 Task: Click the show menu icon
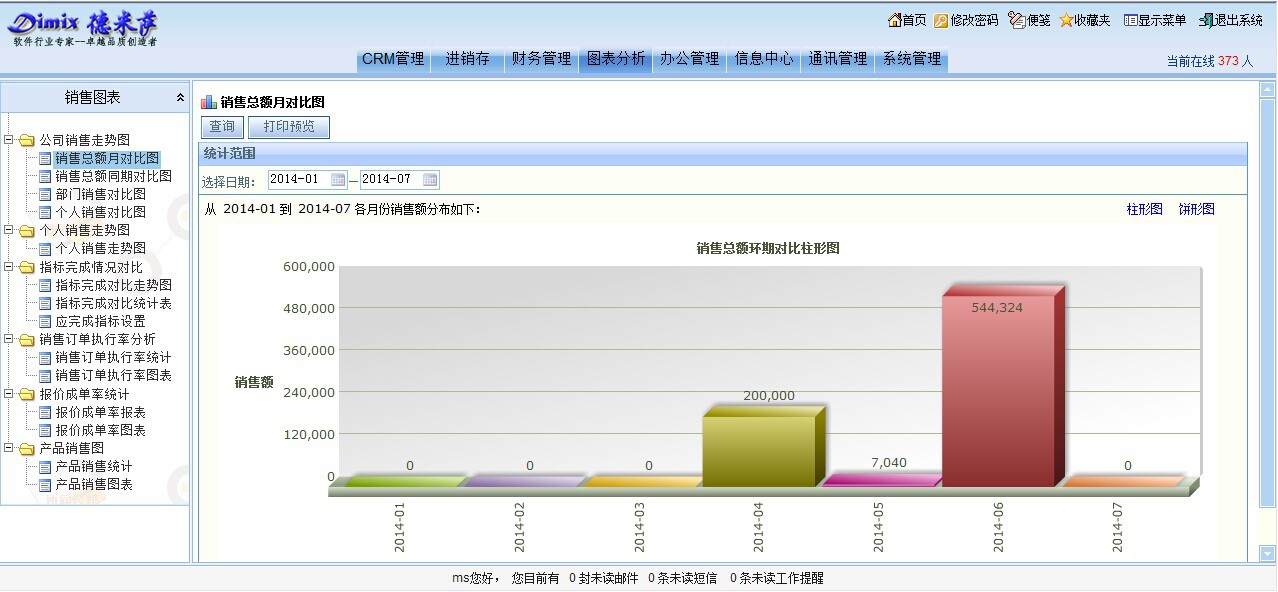coord(1130,20)
